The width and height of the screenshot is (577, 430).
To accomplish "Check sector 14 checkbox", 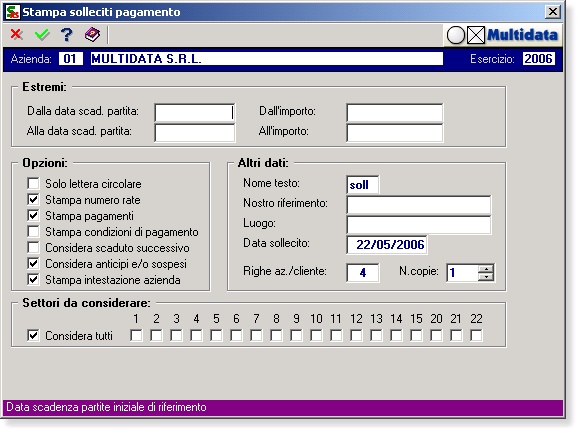I will click(396, 335).
